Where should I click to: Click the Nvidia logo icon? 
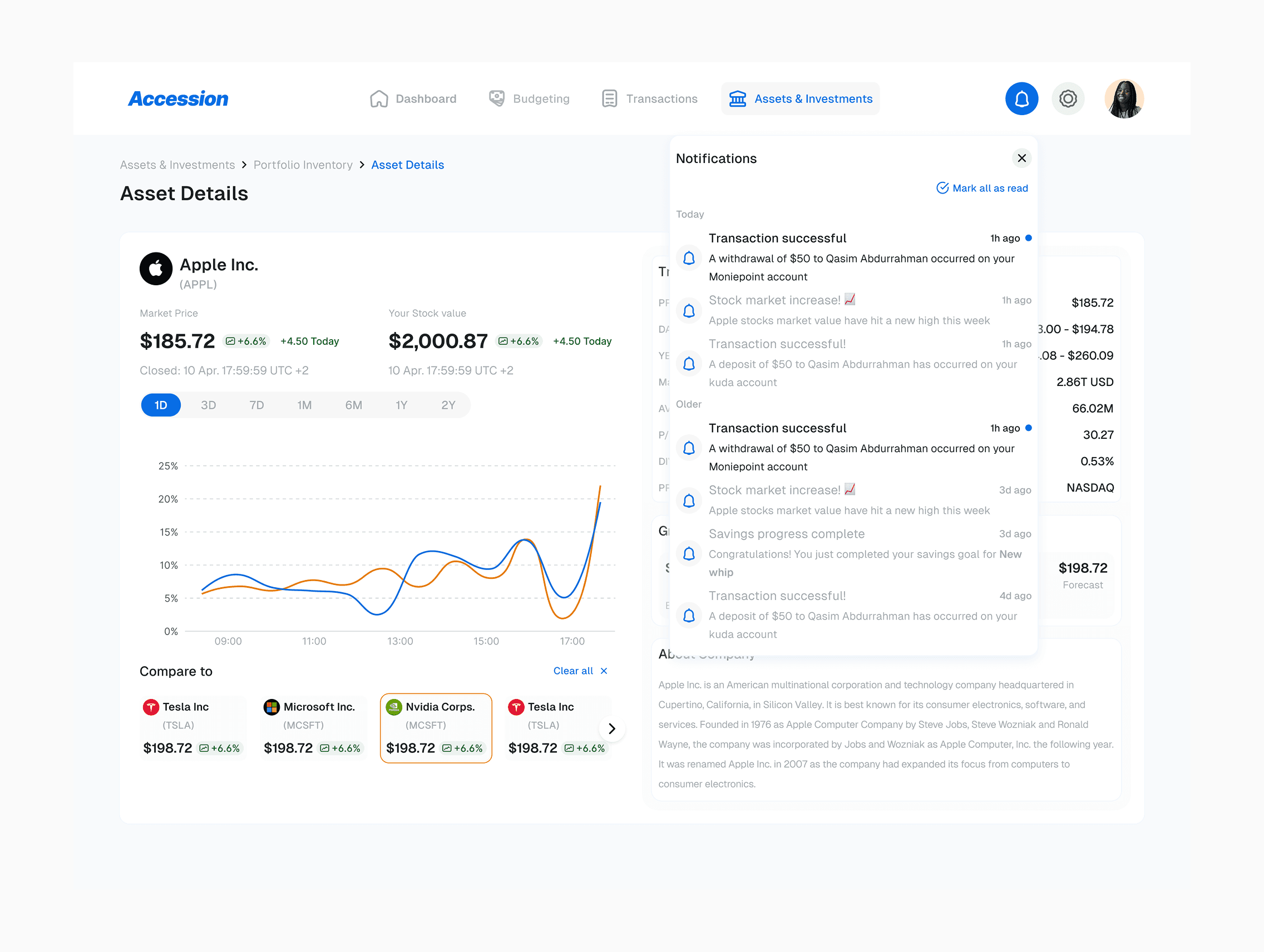tap(394, 707)
